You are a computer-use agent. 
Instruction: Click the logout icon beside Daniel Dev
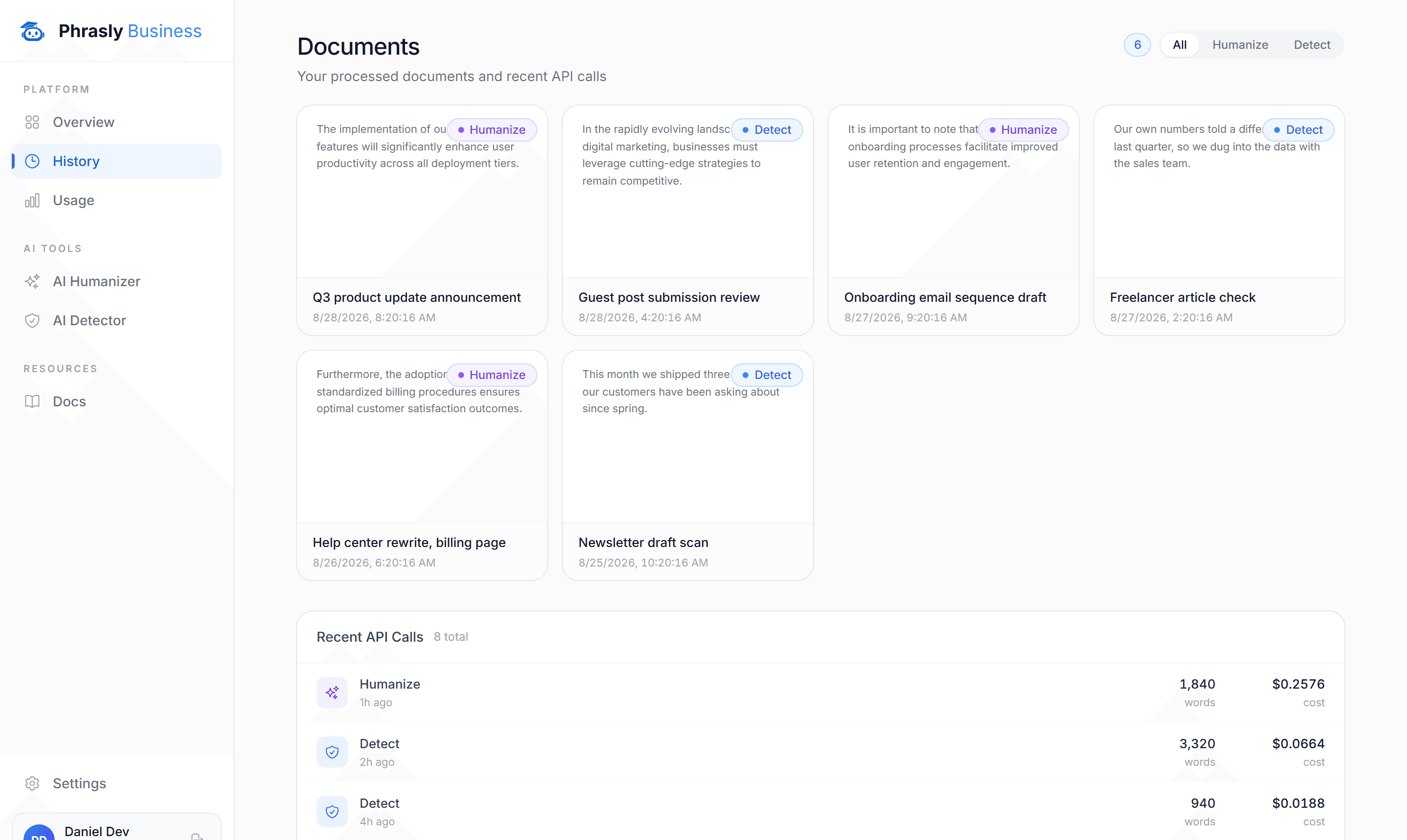click(197, 836)
